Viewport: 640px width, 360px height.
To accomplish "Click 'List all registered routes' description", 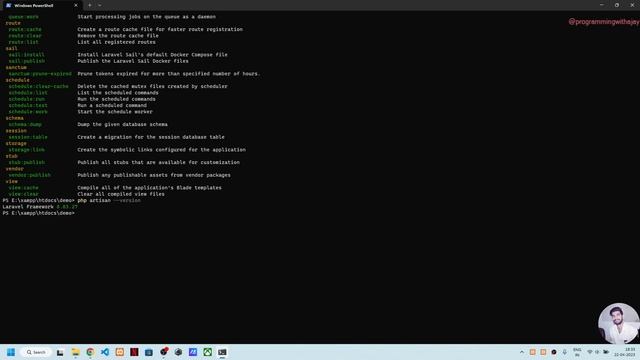I will (116, 42).
